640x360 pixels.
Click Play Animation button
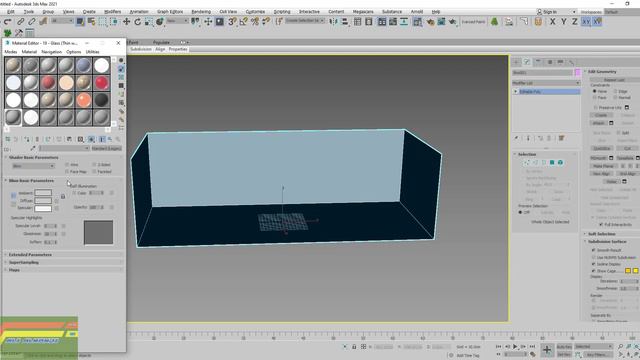tap(515, 347)
